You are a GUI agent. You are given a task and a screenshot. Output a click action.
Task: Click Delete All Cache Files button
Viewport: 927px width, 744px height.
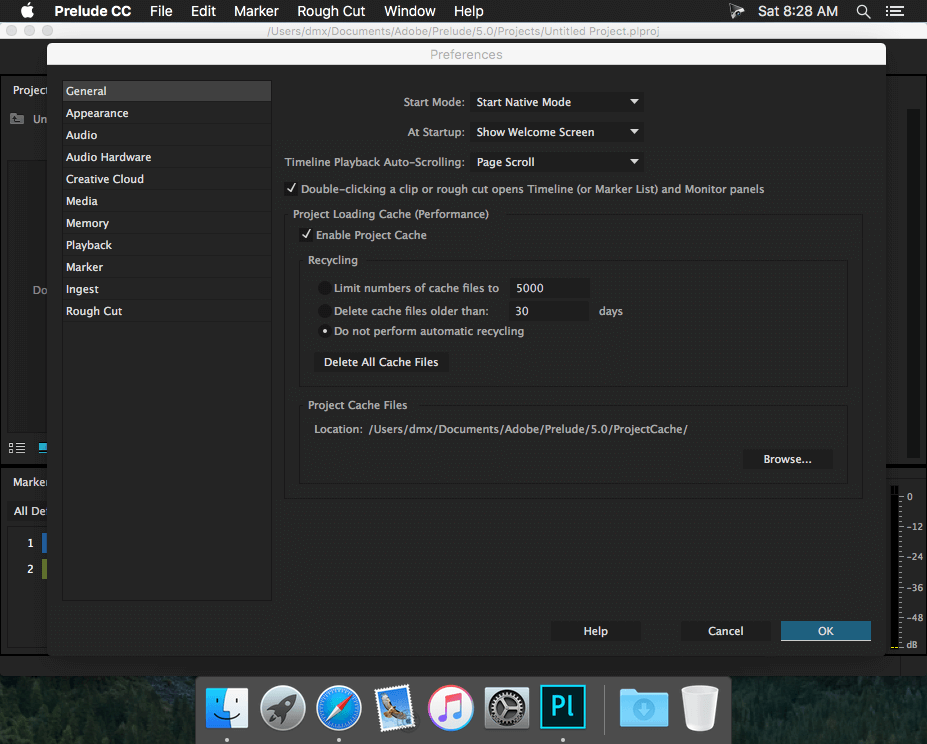pyautogui.click(x=381, y=362)
